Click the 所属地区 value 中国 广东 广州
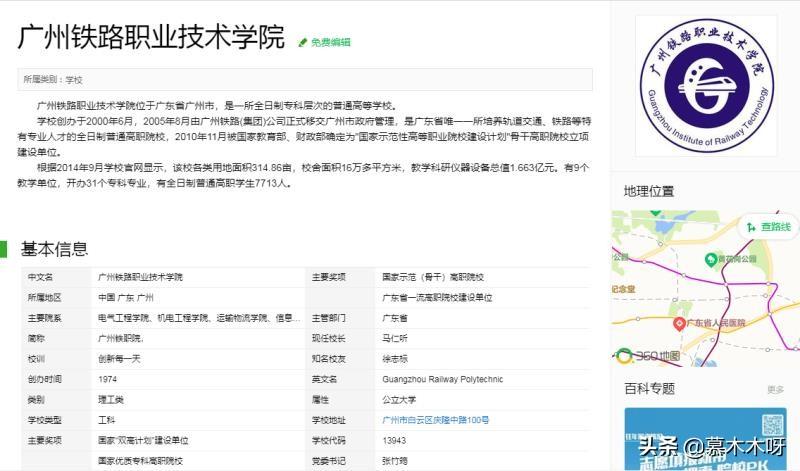Screen dimensions: 800x471 tap(126, 298)
